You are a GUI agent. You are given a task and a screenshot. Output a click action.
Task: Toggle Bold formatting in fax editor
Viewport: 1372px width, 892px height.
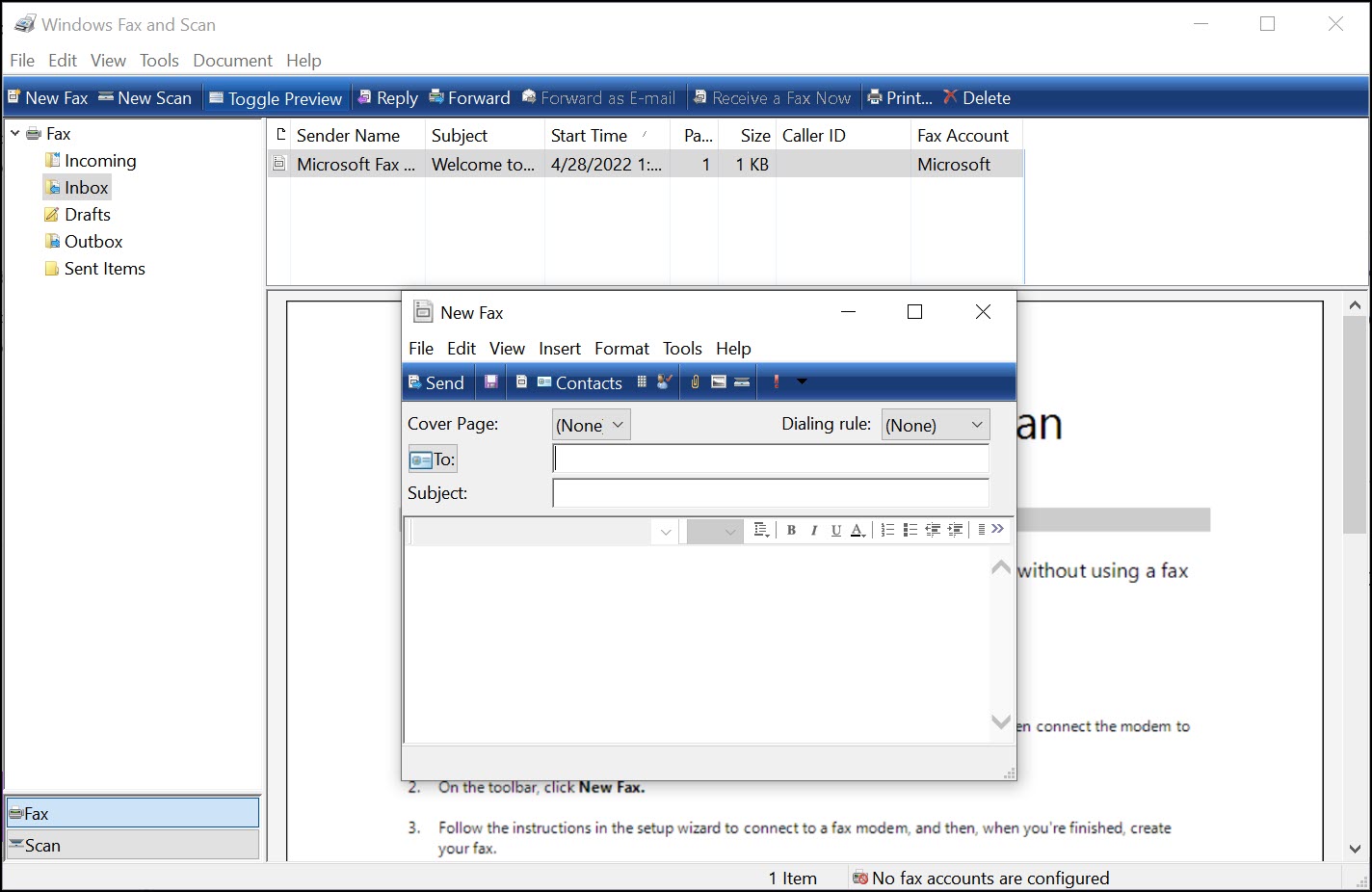point(791,530)
